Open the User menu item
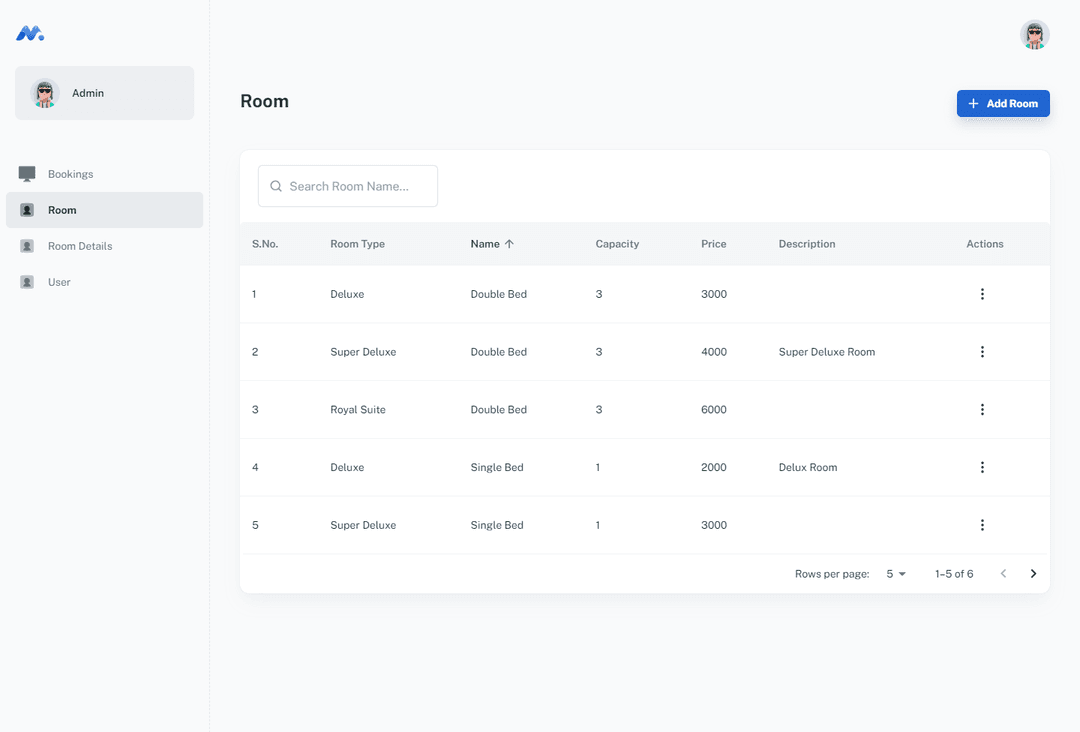The image size is (1080, 732). click(59, 282)
